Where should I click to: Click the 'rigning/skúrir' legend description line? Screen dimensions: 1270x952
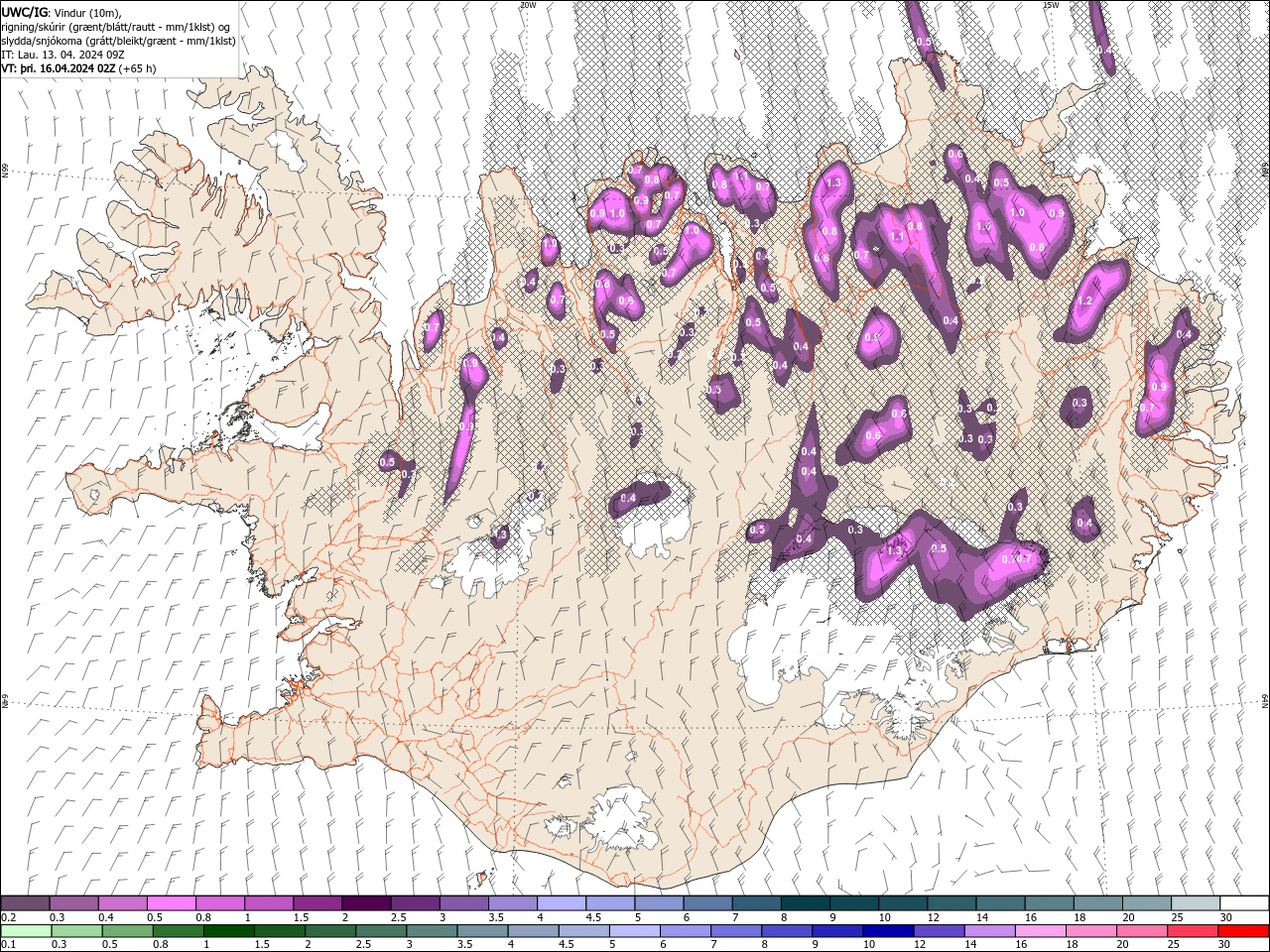click(x=113, y=27)
